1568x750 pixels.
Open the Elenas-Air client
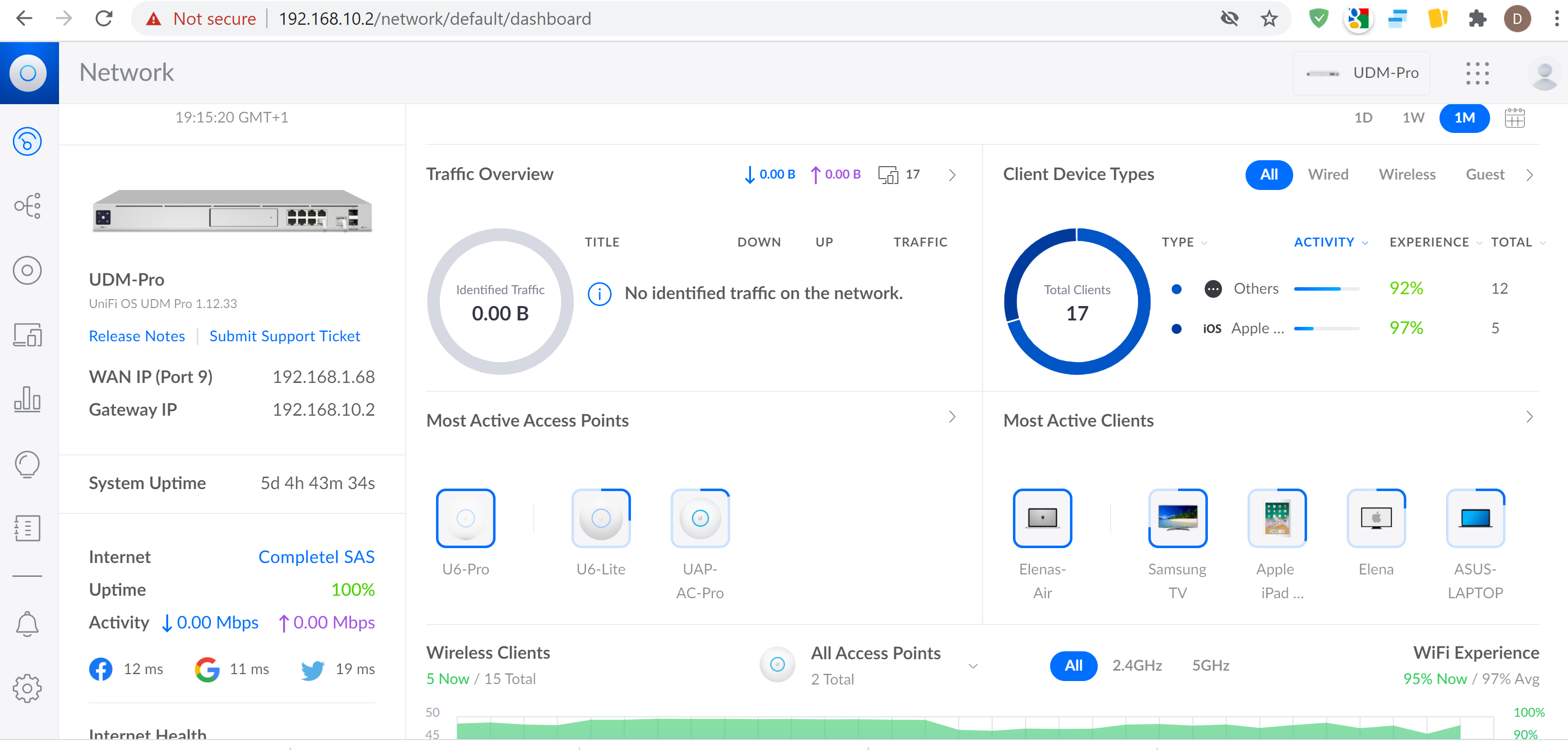(x=1042, y=519)
